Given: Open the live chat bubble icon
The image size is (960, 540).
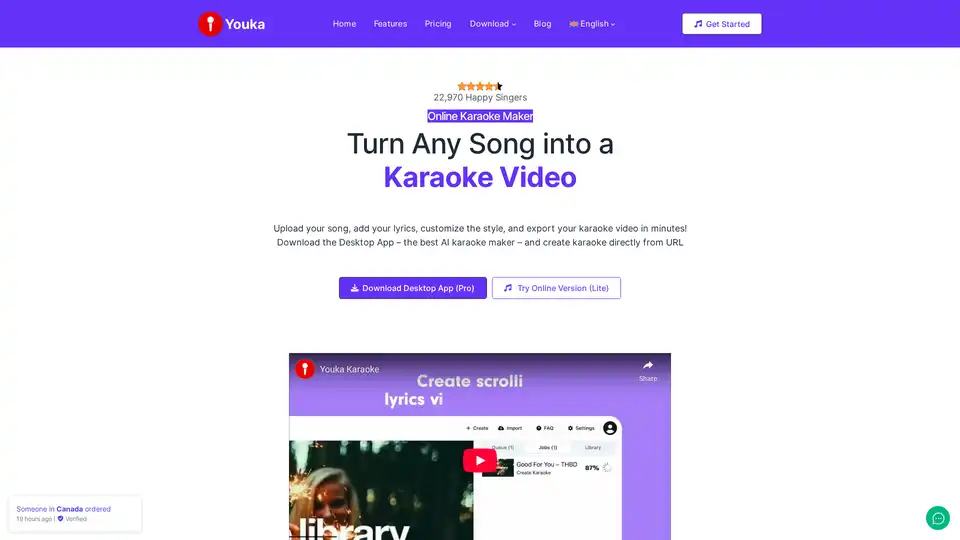Looking at the screenshot, I should 937,518.
